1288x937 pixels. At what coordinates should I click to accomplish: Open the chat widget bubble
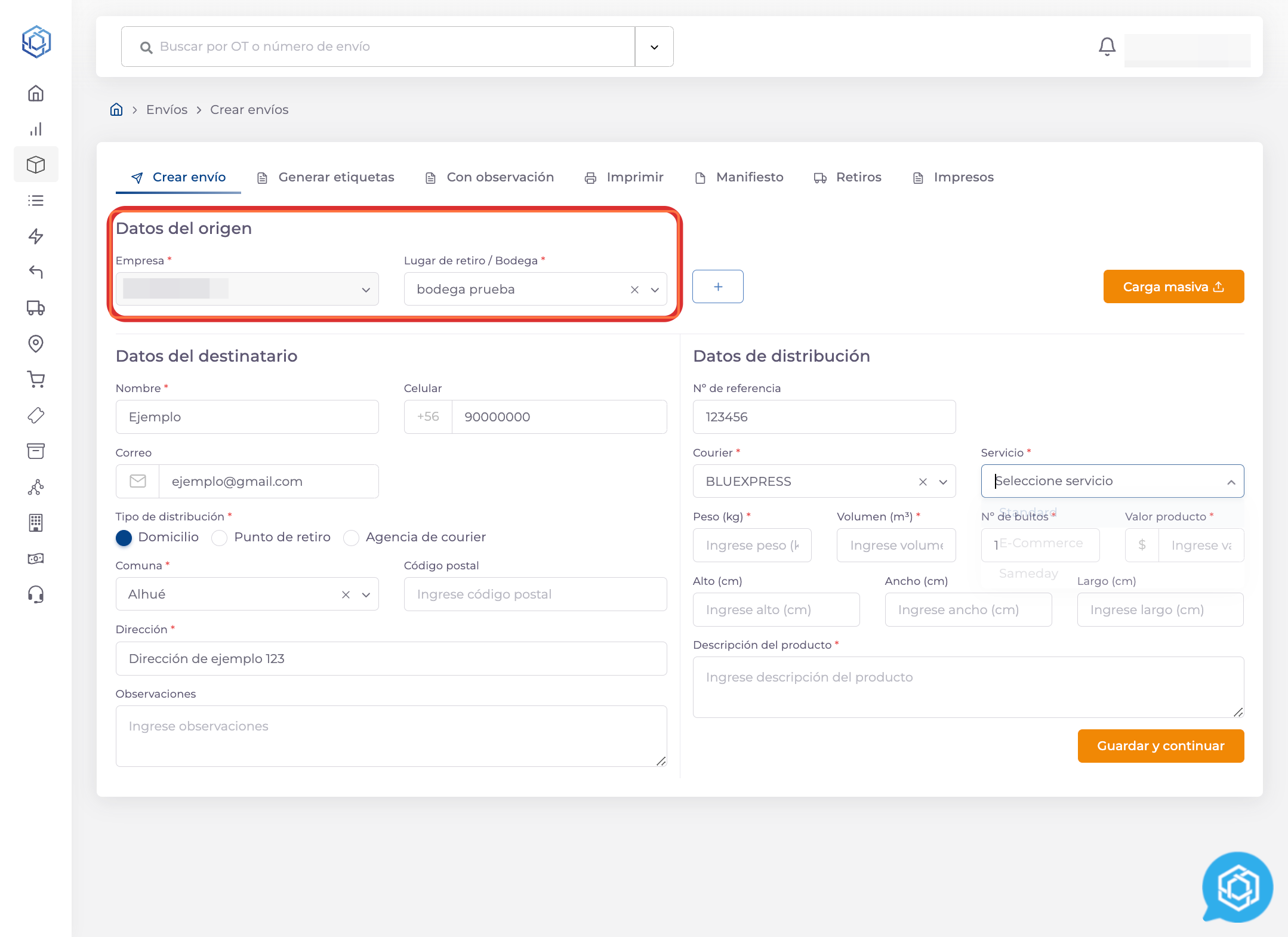click(x=1237, y=887)
